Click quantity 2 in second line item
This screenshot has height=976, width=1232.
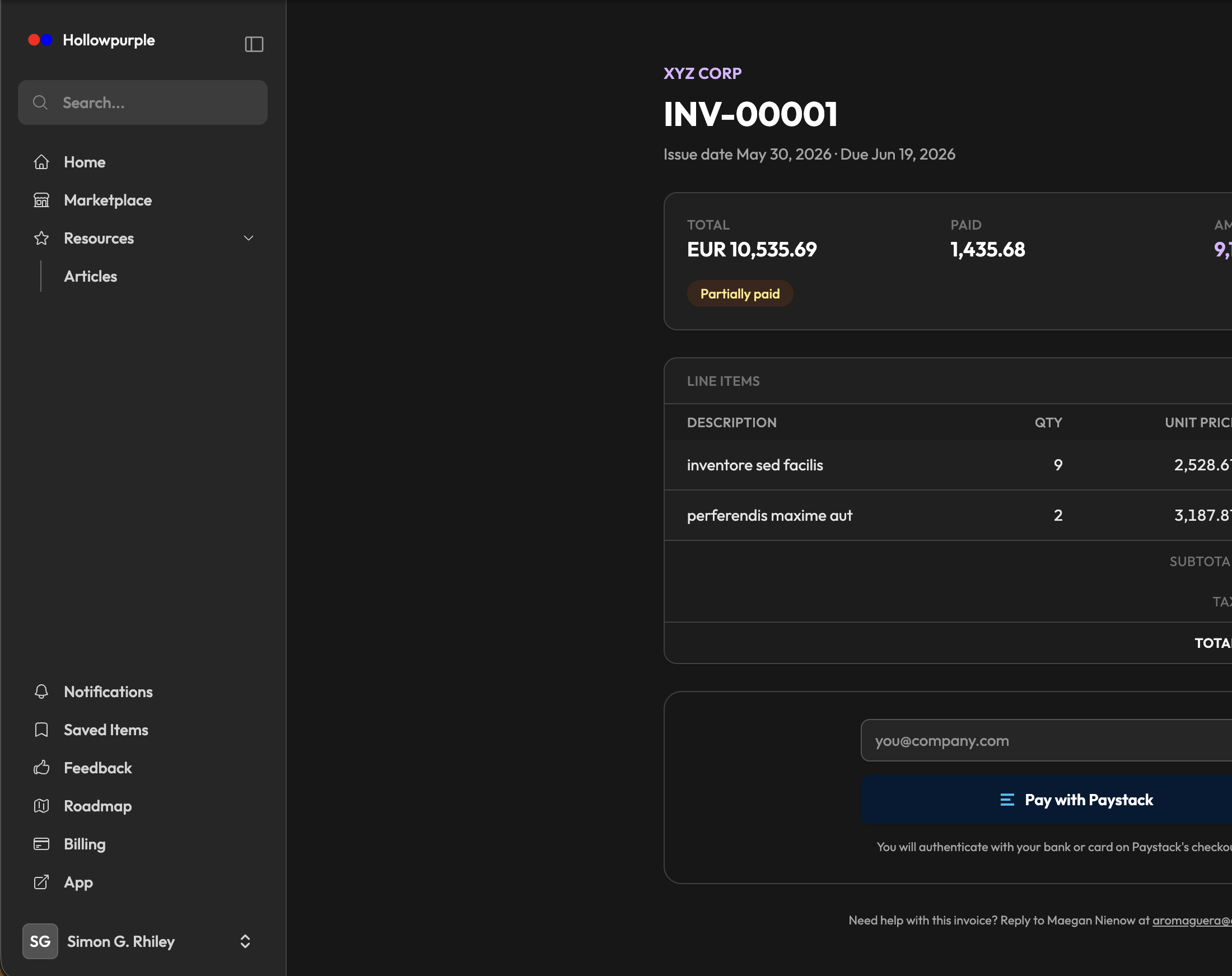(x=1058, y=515)
